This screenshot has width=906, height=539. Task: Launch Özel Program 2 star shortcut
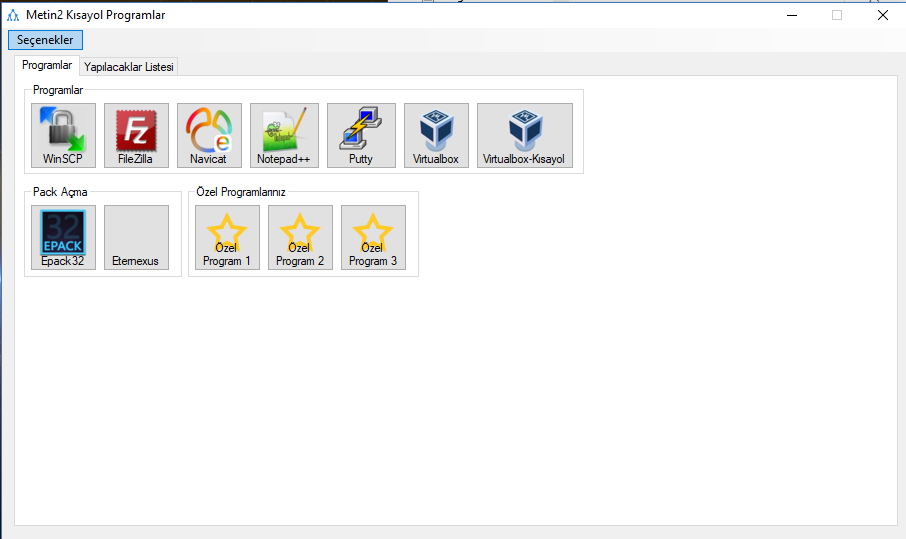(x=300, y=237)
